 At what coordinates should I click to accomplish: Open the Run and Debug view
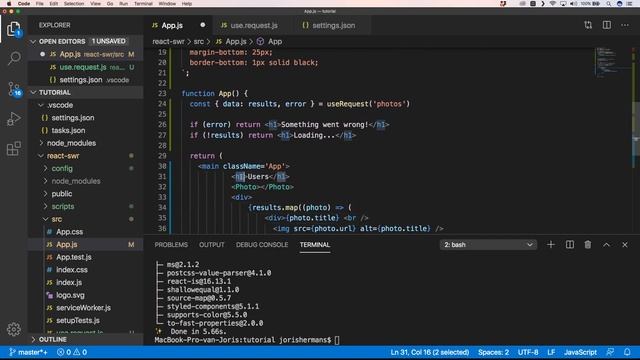coord(14,119)
